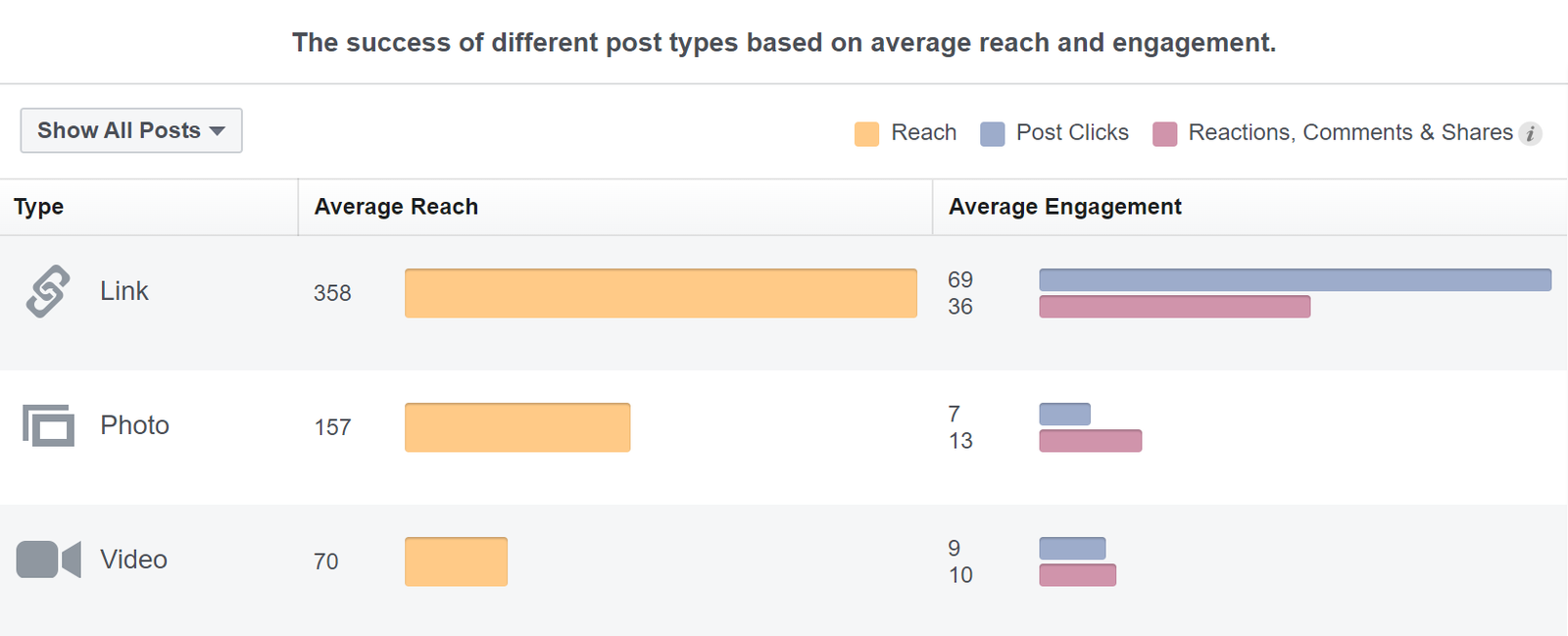Click the Video camera post type icon
This screenshot has width=1568, height=636.
click(48, 560)
